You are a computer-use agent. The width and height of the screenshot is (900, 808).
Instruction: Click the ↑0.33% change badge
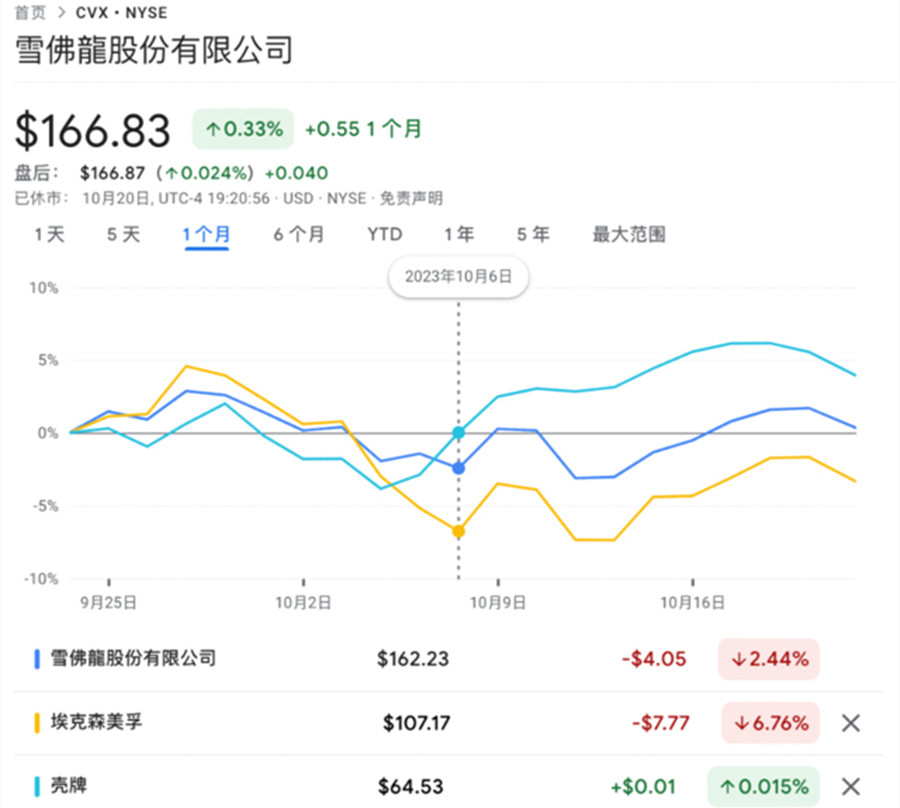click(243, 129)
